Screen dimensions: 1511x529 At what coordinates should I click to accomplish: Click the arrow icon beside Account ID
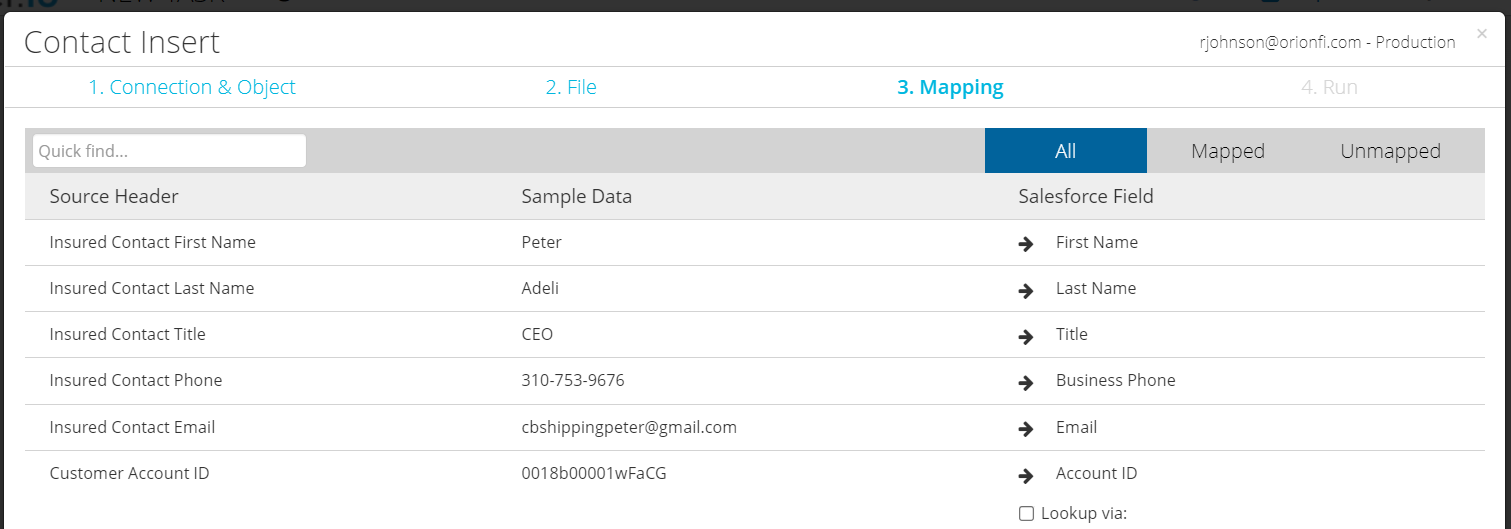(x=1025, y=475)
